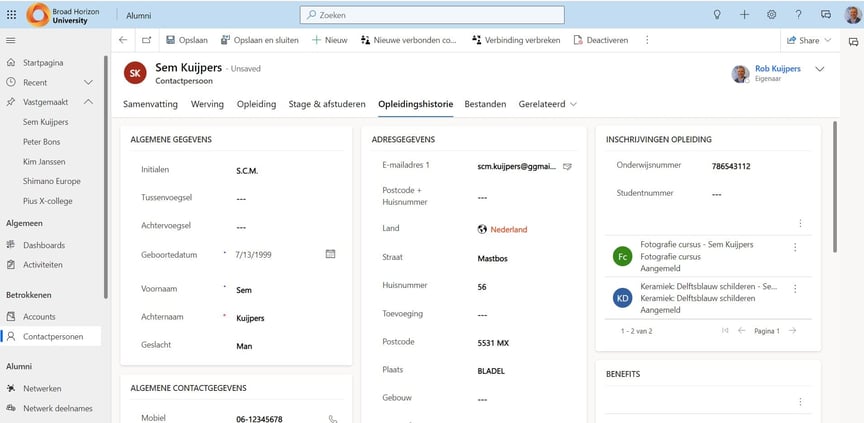The width and height of the screenshot is (864, 423).
Task: Open the side panel chat icon
Action: click(853, 41)
